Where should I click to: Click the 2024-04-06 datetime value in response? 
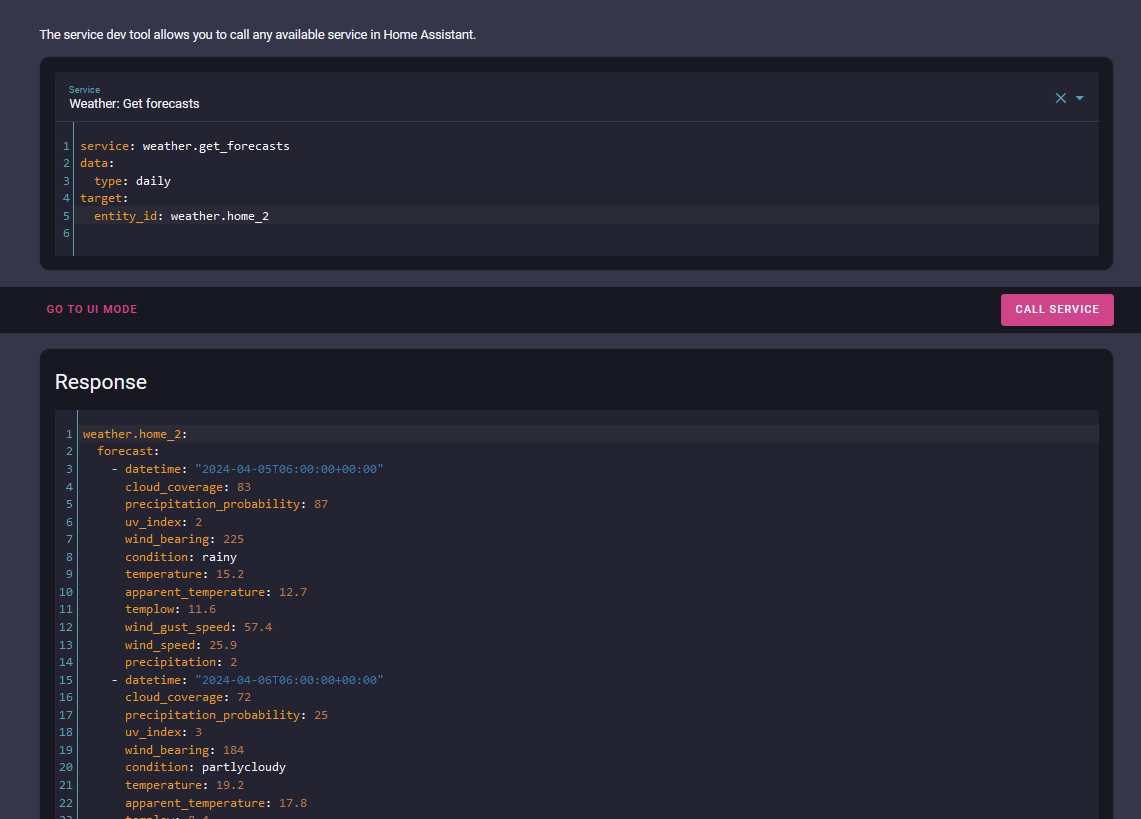[x=289, y=680]
